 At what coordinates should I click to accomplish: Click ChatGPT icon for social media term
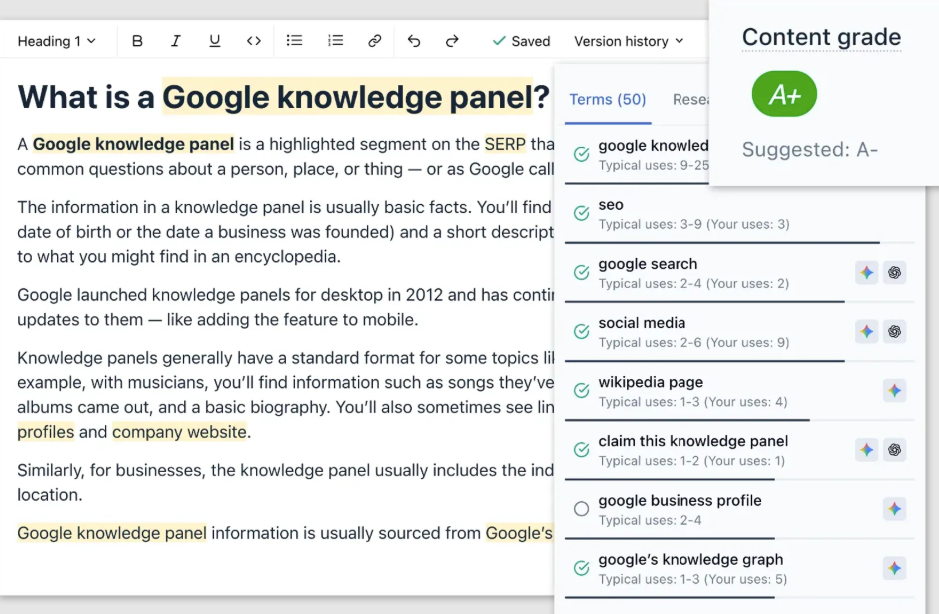894,331
